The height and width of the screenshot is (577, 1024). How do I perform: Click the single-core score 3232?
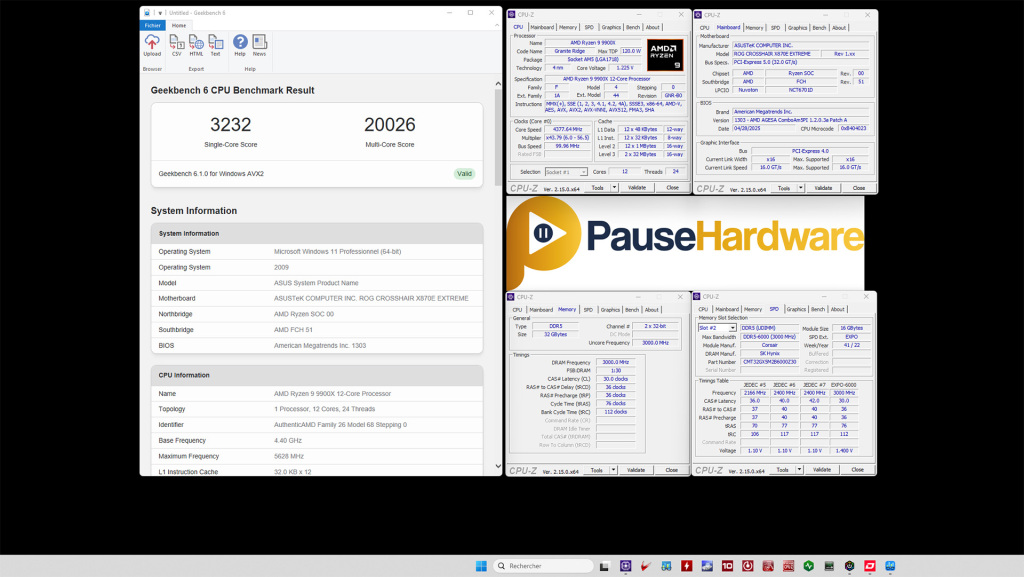point(231,125)
